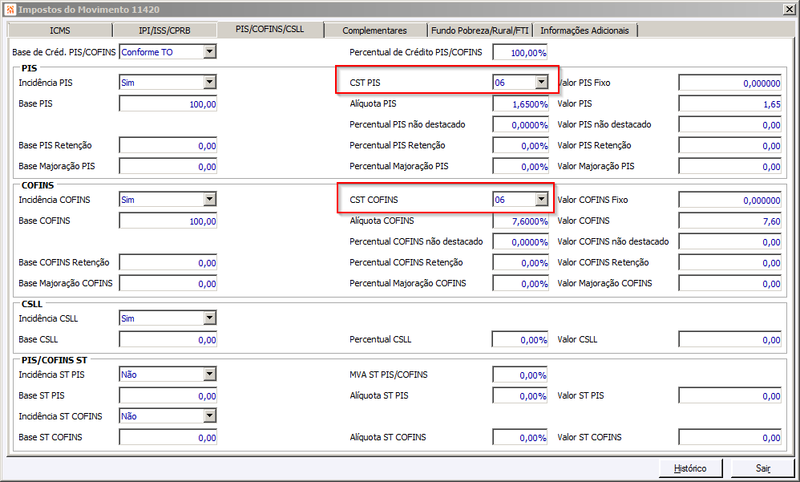
Task: Open the Incidência ST PIS dropdown
Action: 210,374
